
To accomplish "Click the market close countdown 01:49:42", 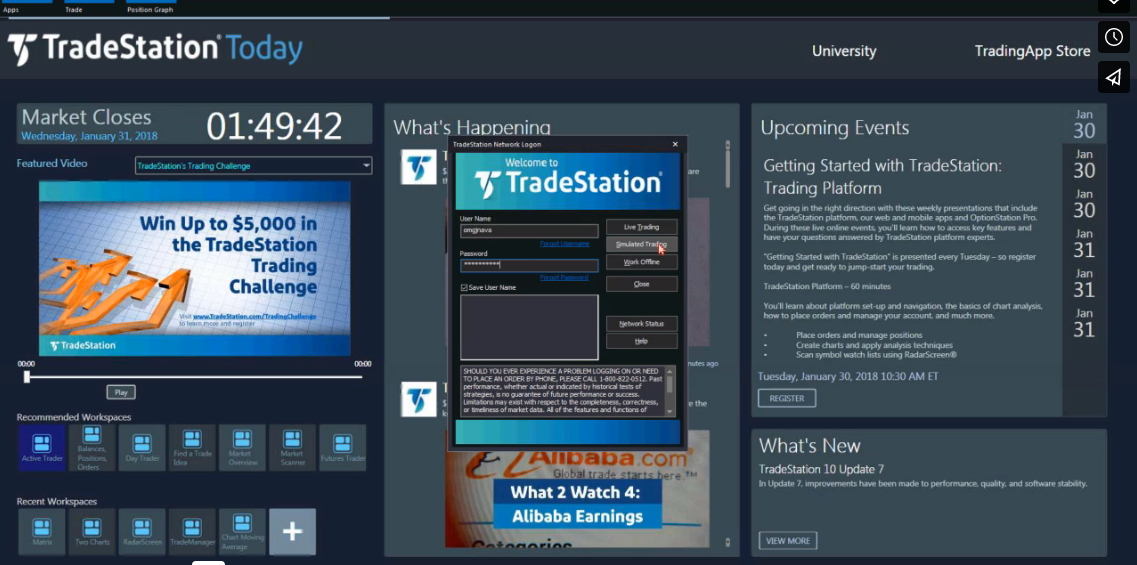I will click(274, 125).
